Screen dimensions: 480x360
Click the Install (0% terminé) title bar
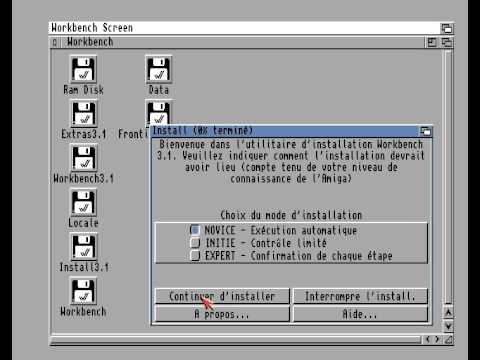(285, 131)
